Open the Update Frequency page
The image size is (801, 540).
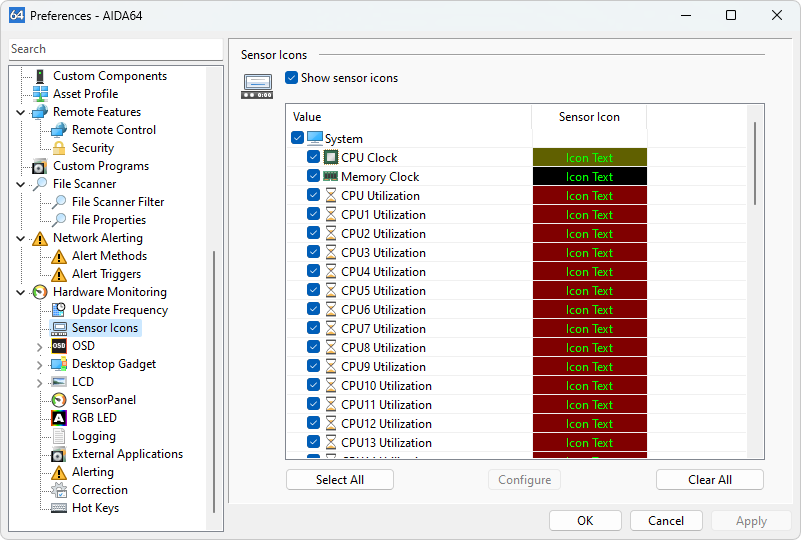119,310
